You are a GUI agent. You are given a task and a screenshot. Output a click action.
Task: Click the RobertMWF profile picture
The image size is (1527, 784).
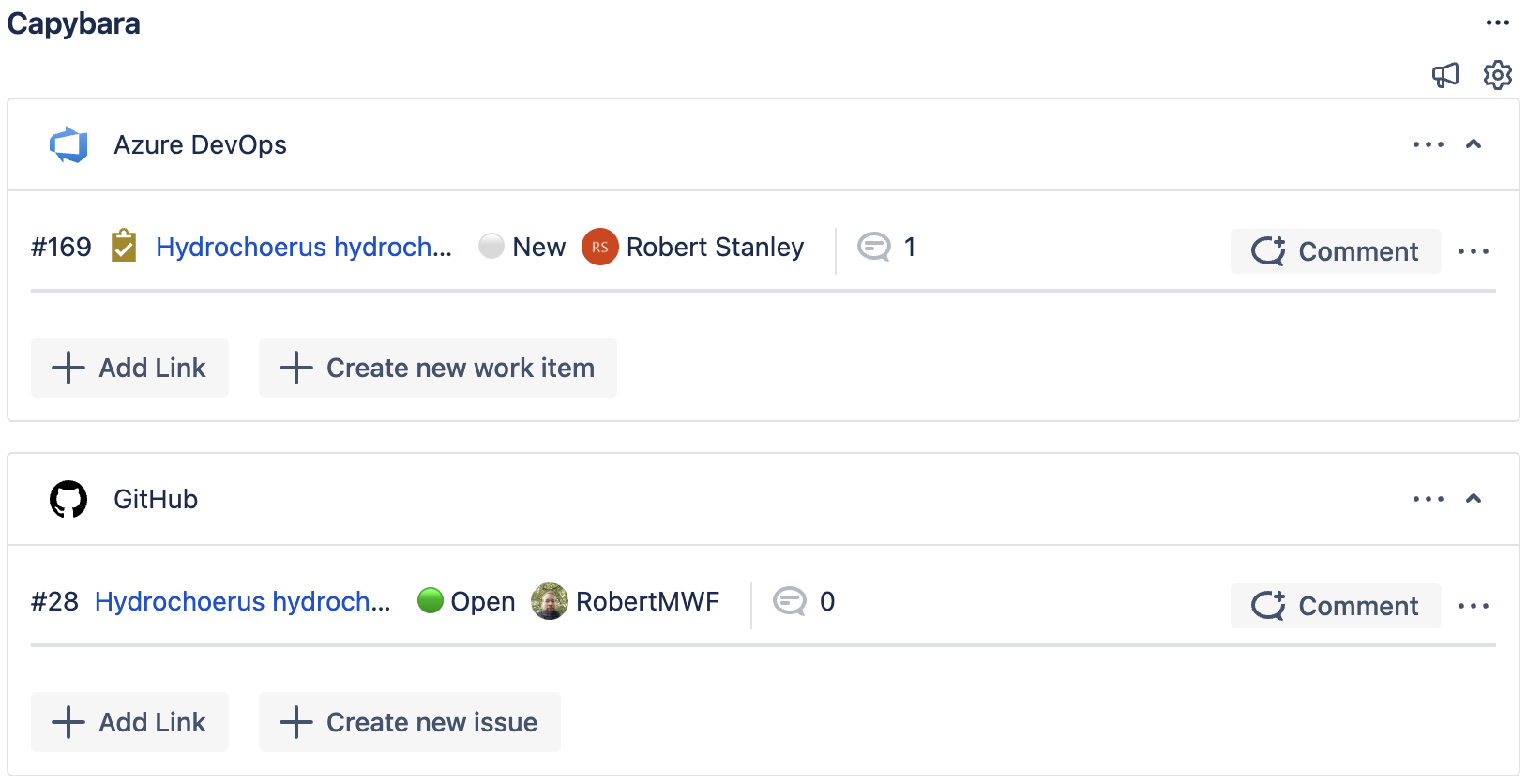tap(550, 602)
